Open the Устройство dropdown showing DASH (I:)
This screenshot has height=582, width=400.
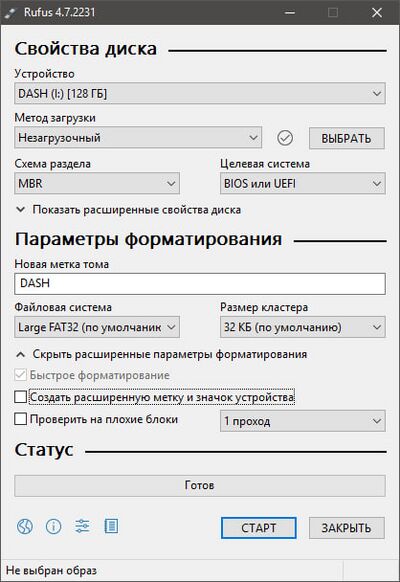tap(200, 94)
